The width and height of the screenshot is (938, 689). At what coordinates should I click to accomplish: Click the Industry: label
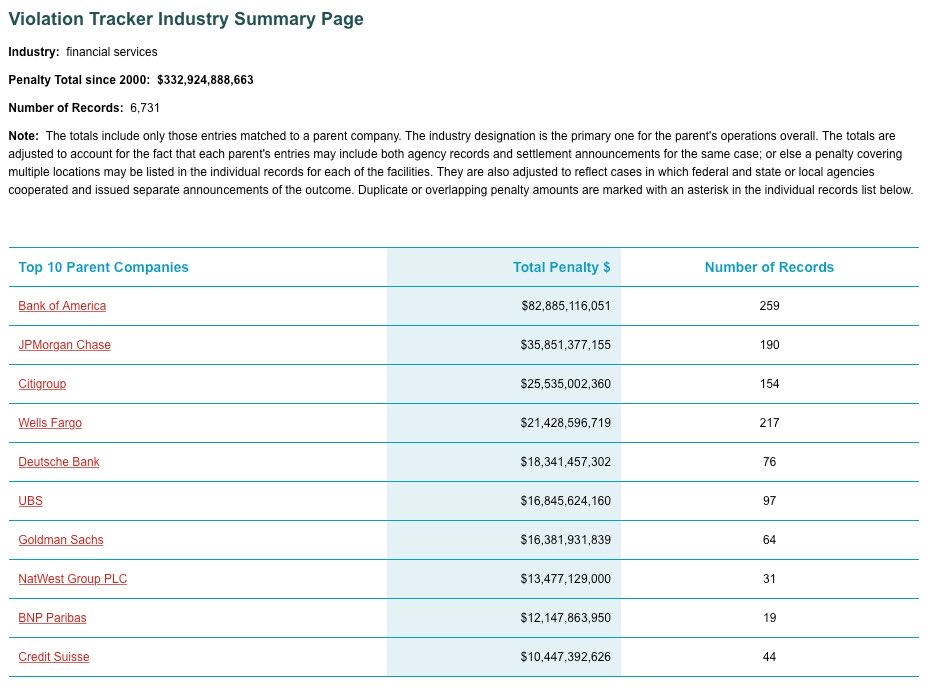pyautogui.click(x=34, y=52)
